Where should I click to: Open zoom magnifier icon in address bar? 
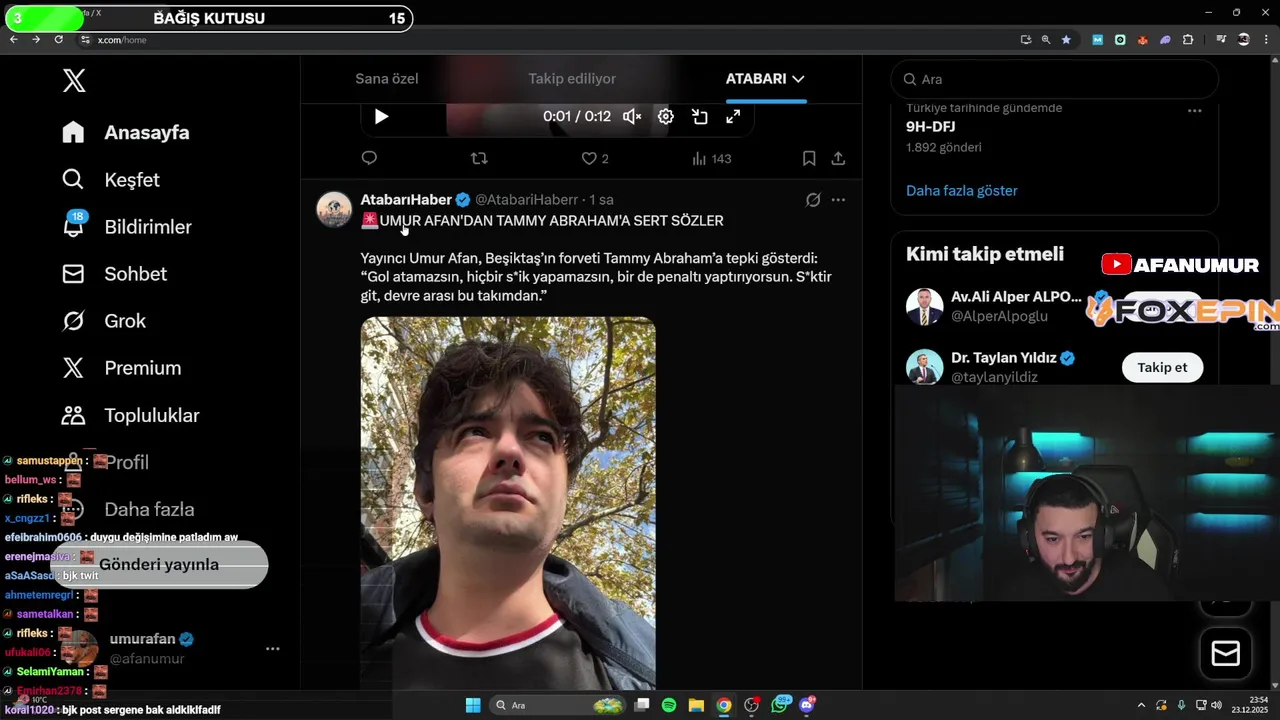click(1046, 40)
